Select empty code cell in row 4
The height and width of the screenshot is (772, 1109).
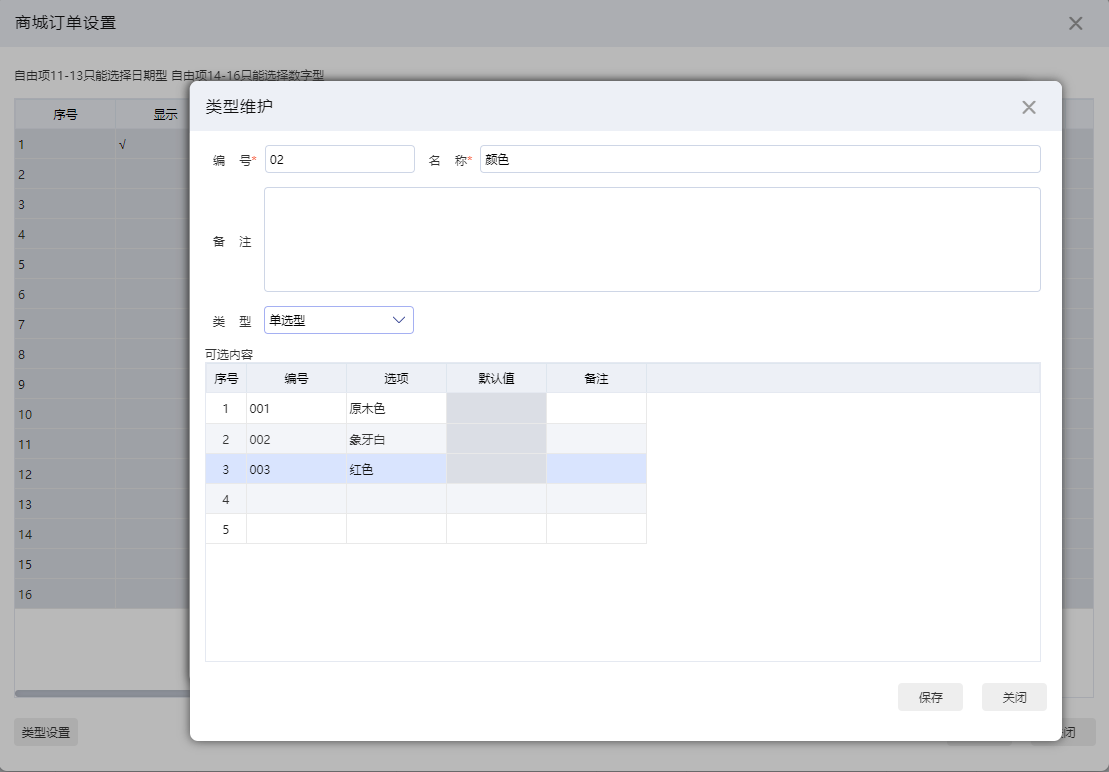click(296, 499)
